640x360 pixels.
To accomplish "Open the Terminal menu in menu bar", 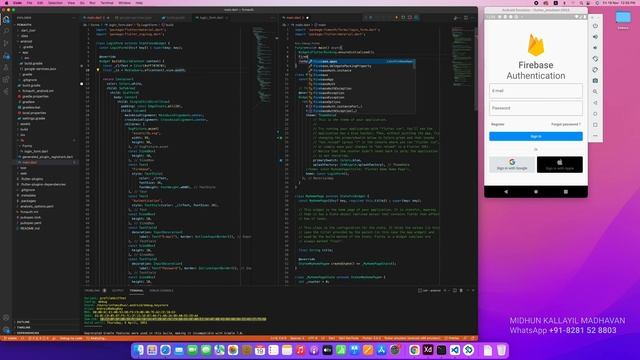I will tap(107, 3).
